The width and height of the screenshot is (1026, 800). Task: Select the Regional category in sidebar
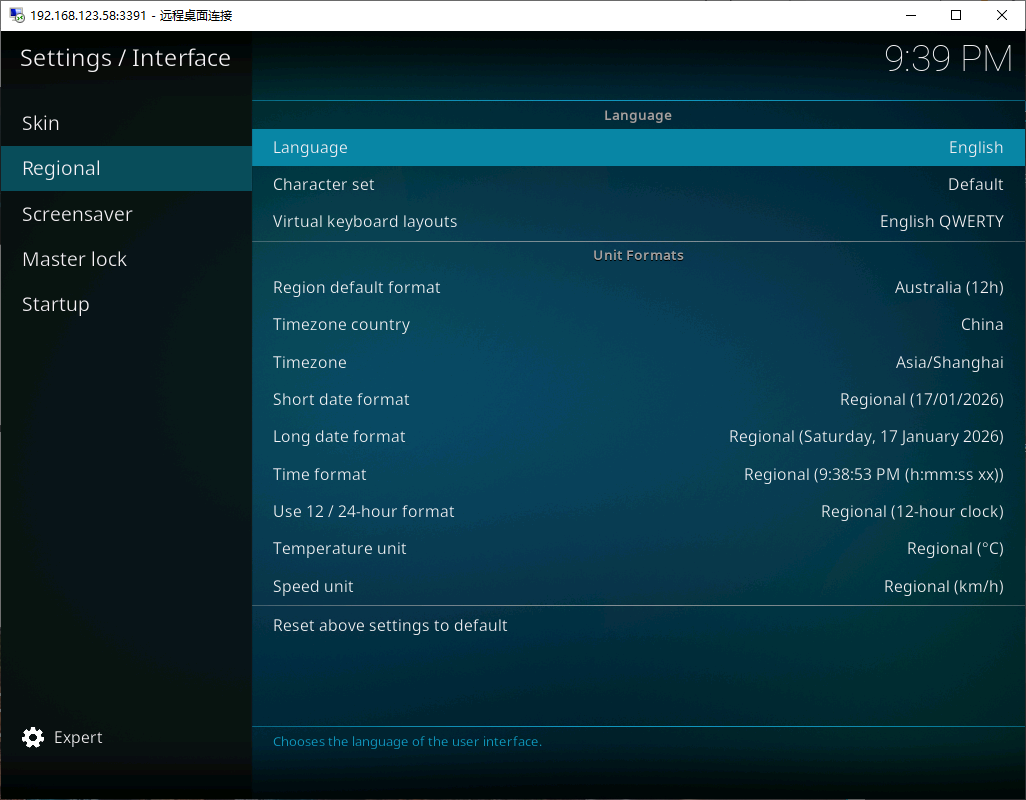[62, 168]
